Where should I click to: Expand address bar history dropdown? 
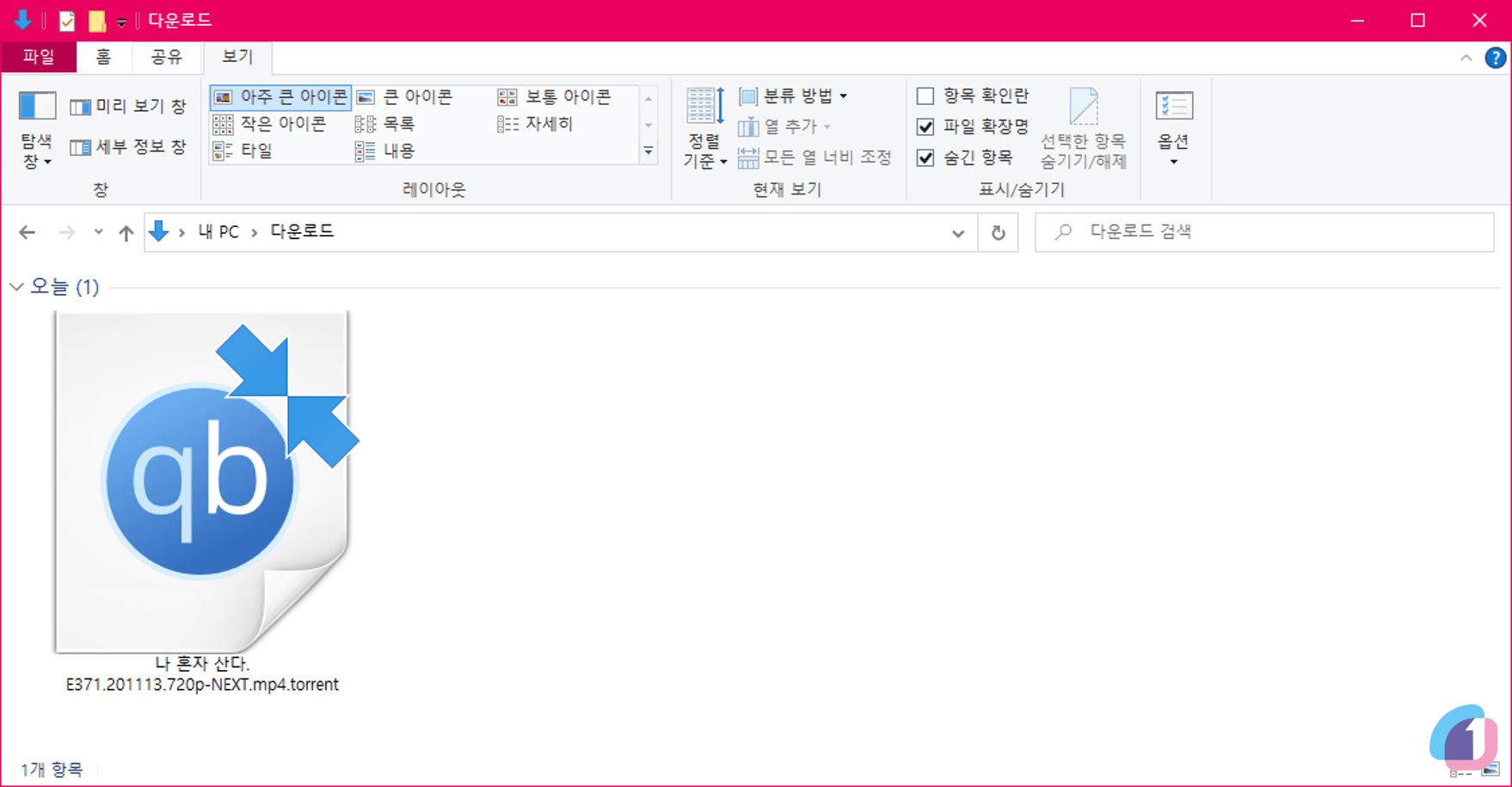(x=958, y=233)
